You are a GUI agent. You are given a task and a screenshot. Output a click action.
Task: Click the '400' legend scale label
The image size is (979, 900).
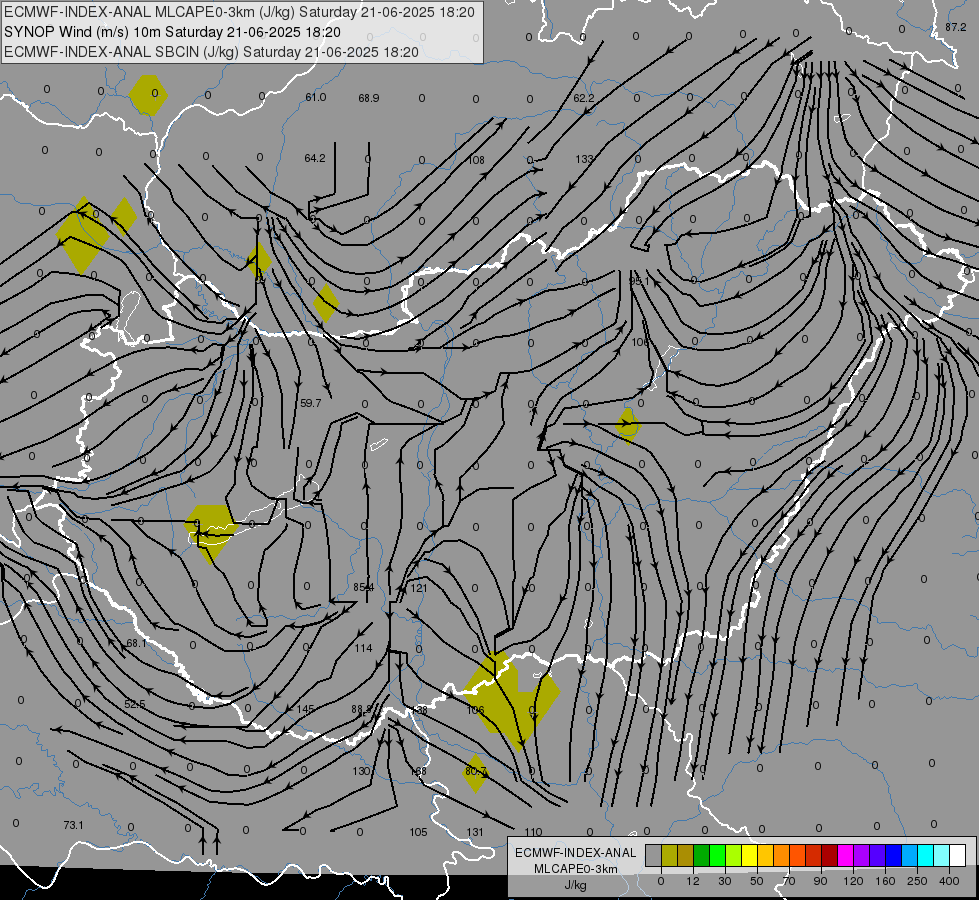949,881
